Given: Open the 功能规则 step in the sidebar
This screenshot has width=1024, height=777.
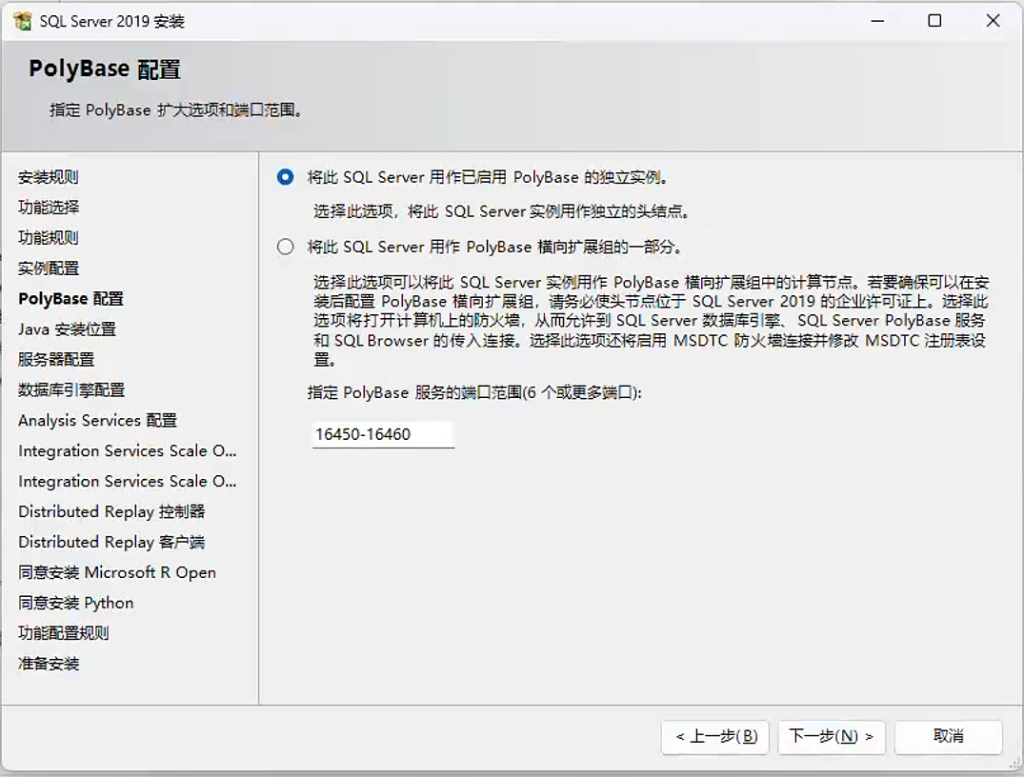Looking at the screenshot, I should 48,238.
